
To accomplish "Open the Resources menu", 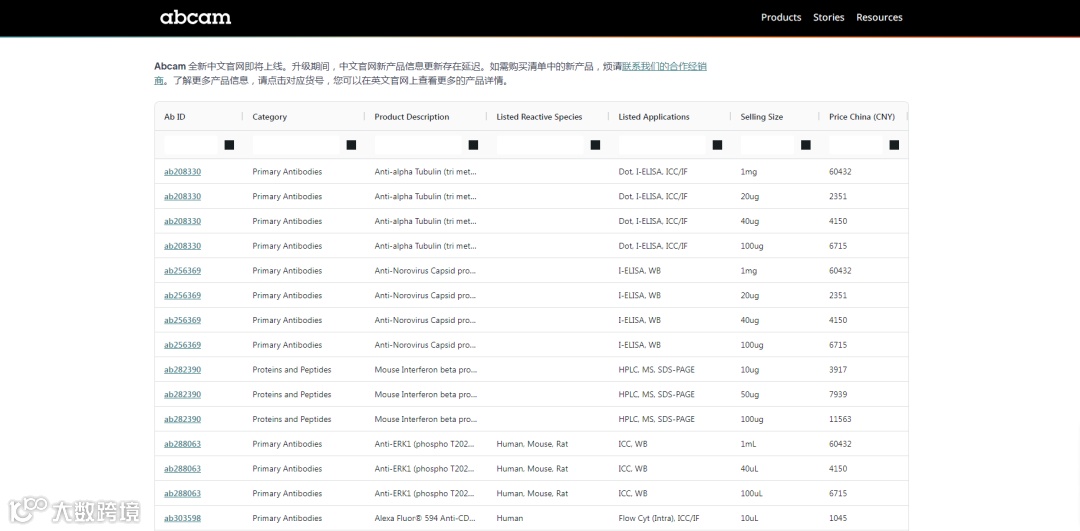I will (x=879, y=17).
